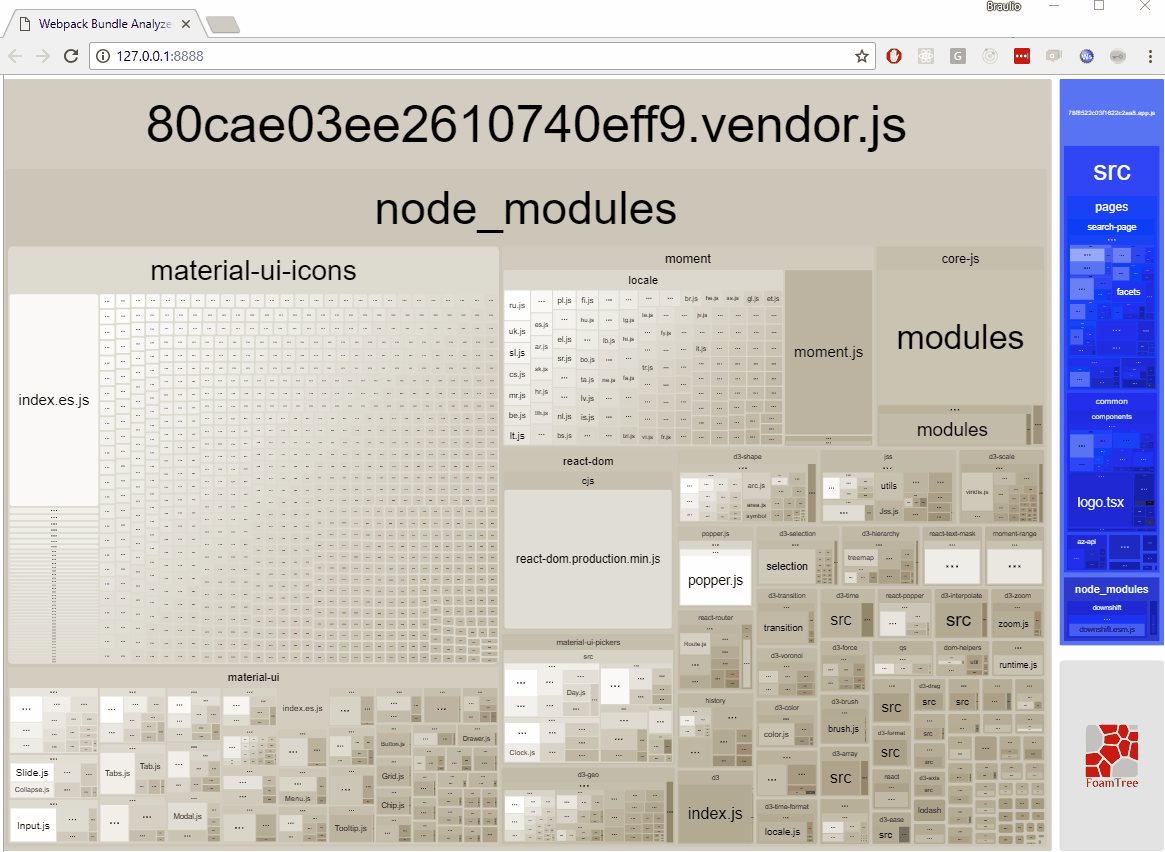Select the 80cae03ee2610740eff9.vendor.js bundle header
The image size is (1165, 852).
pyautogui.click(x=526, y=124)
